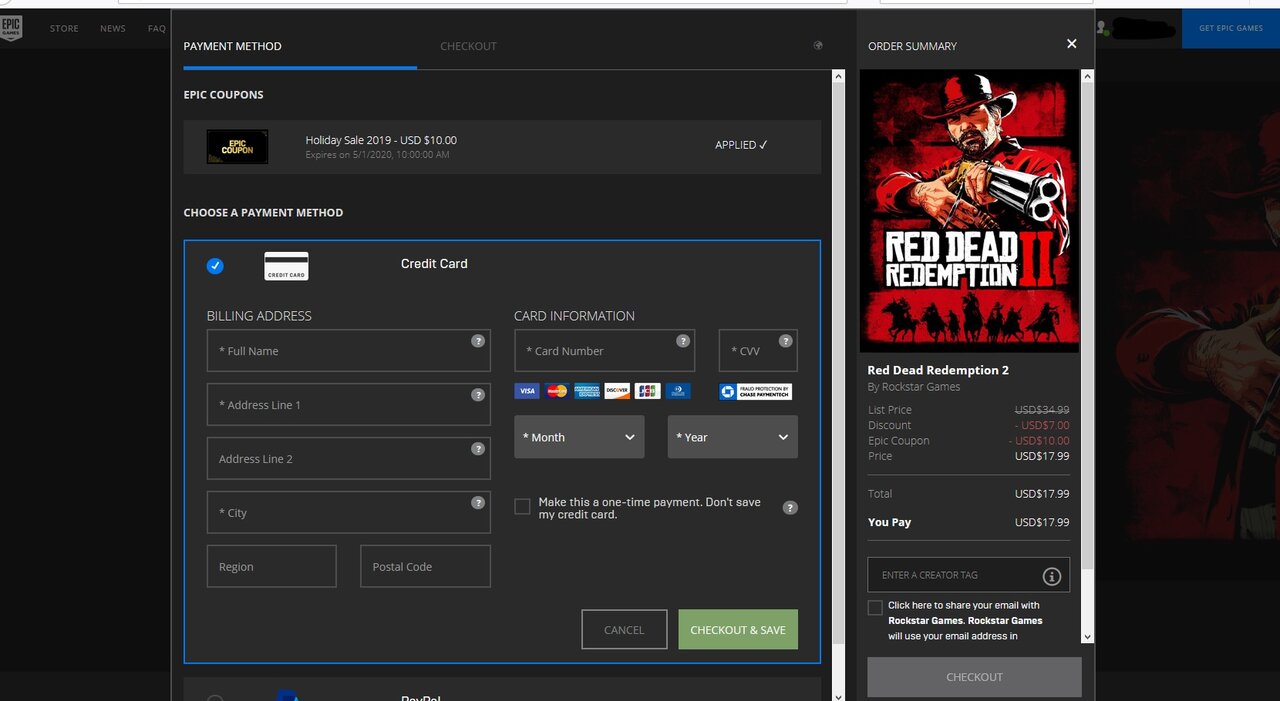Click the payment panel scrollbar down arrow

pos(838,695)
